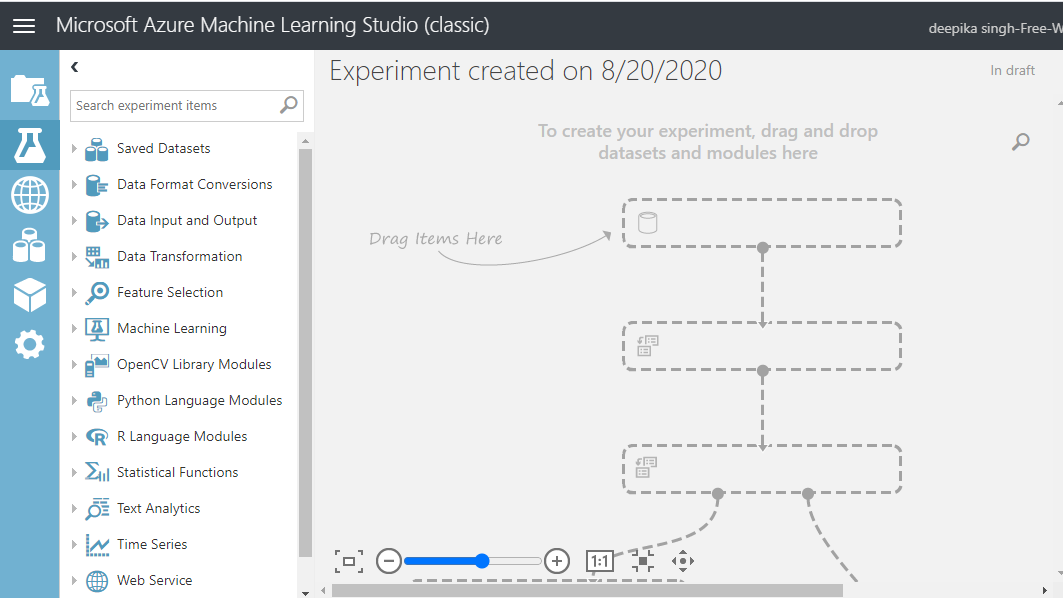This screenshot has width=1063, height=598.
Task: Click the palette scroll-up arrow
Action: (305, 141)
